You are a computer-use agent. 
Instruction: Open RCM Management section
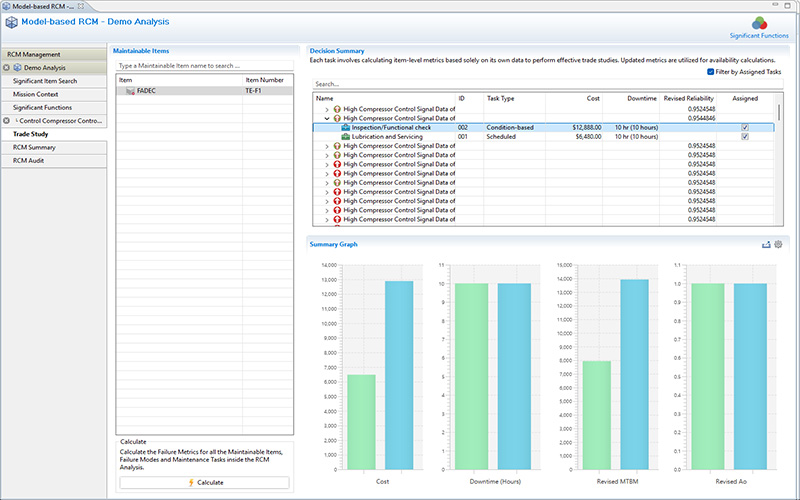tap(54, 54)
